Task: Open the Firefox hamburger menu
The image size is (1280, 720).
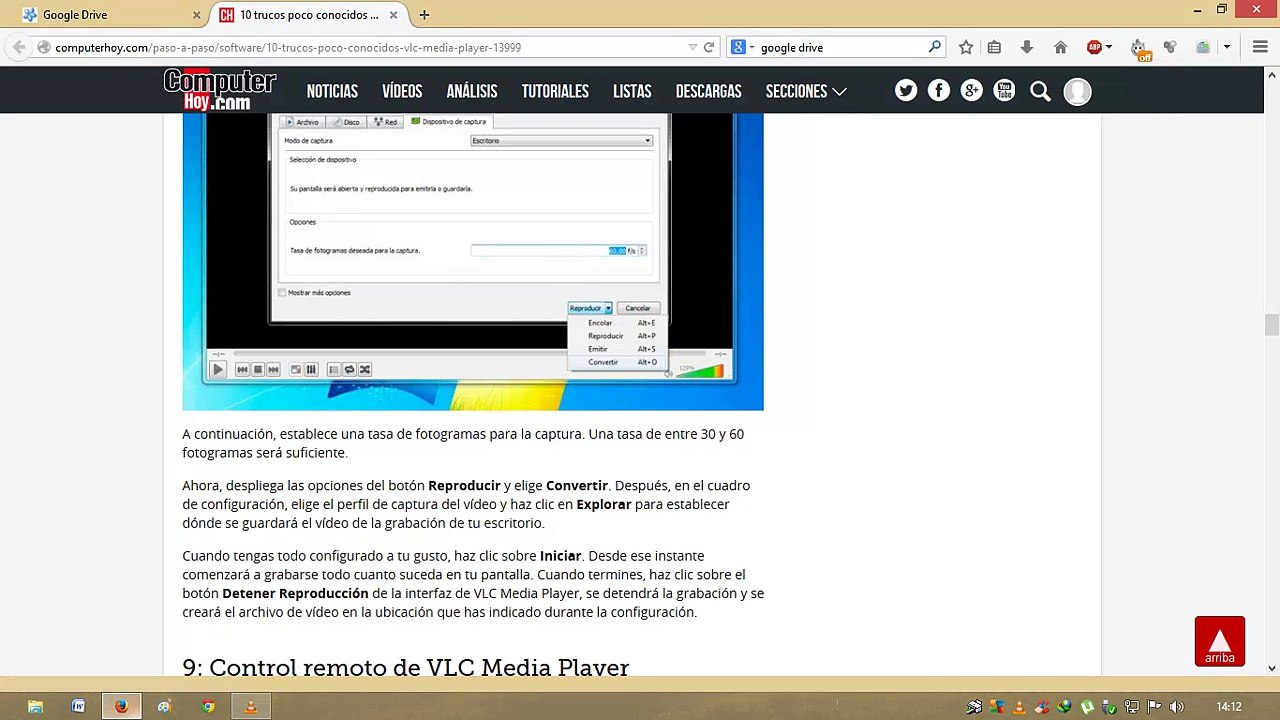Action: tap(1260, 47)
